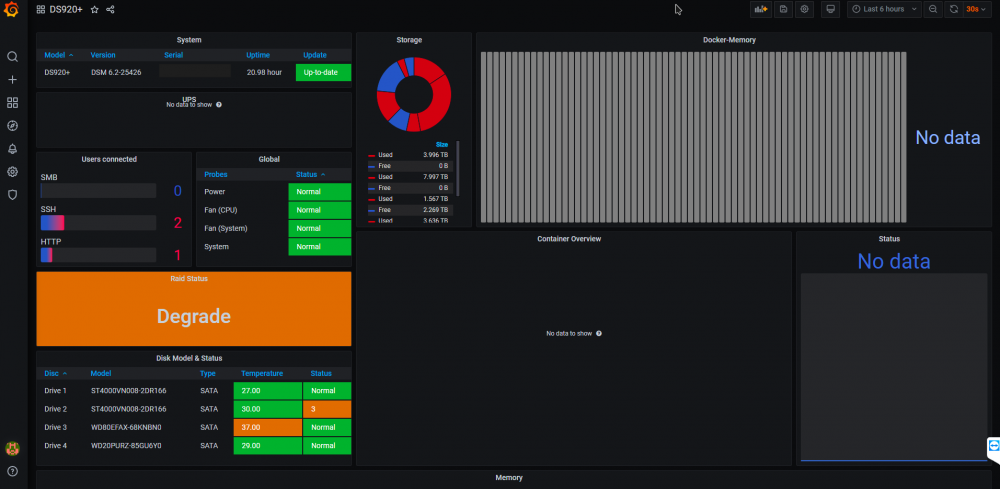Click the orange Degrade Raid Status panel

point(194,315)
